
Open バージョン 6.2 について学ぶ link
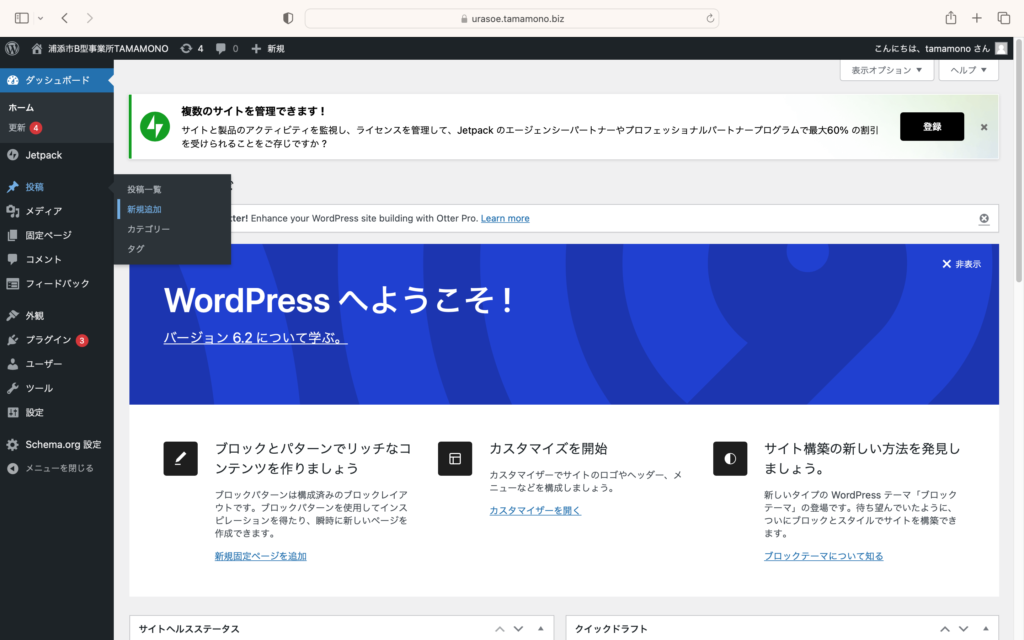point(255,338)
